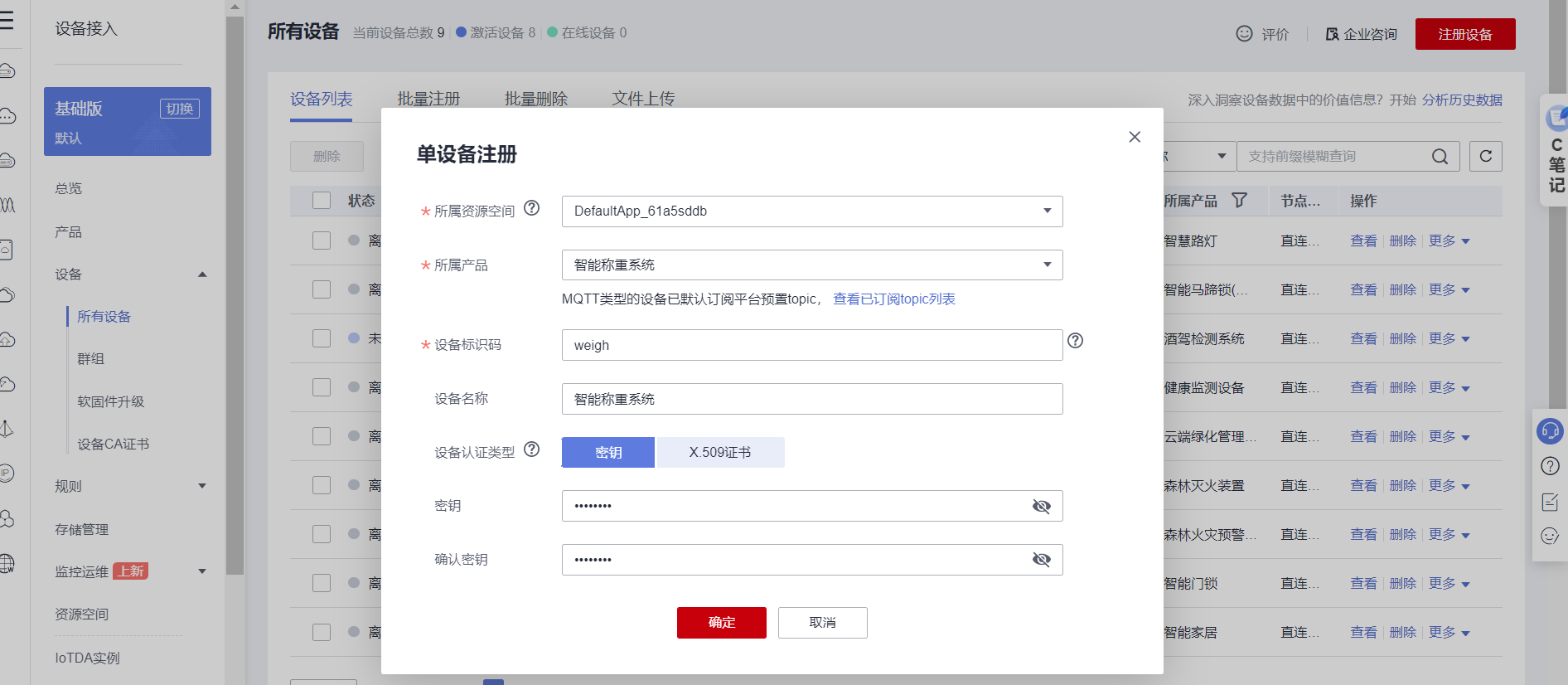
Task: Open 存储管理 in the sidebar
Action: (x=82, y=529)
